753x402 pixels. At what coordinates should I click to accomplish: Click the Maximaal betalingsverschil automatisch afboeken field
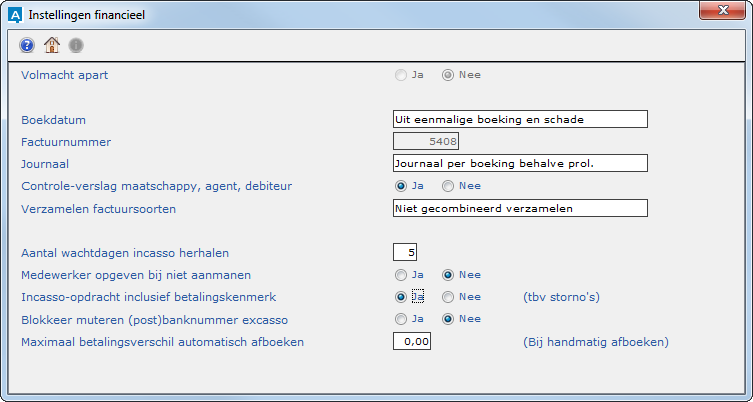pos(412,342)
